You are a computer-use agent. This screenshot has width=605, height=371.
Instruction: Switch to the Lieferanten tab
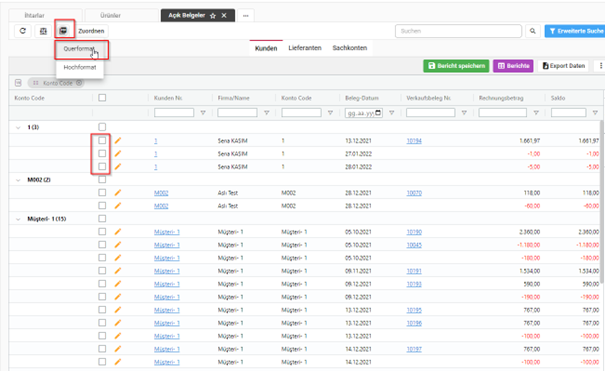pyautogui.click(x=305, y=48)
